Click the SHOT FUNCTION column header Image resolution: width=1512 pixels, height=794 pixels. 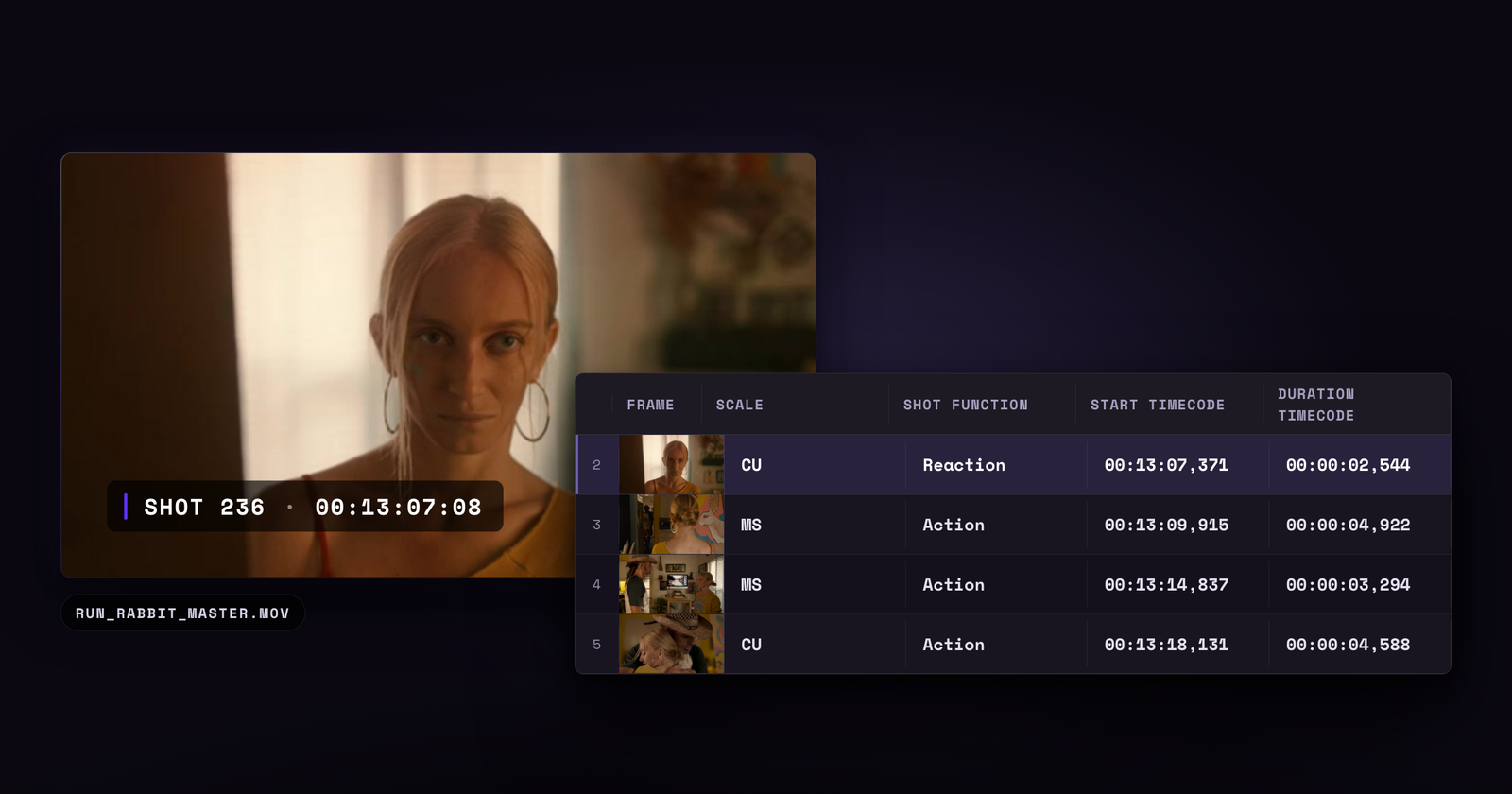click(965, 405)
